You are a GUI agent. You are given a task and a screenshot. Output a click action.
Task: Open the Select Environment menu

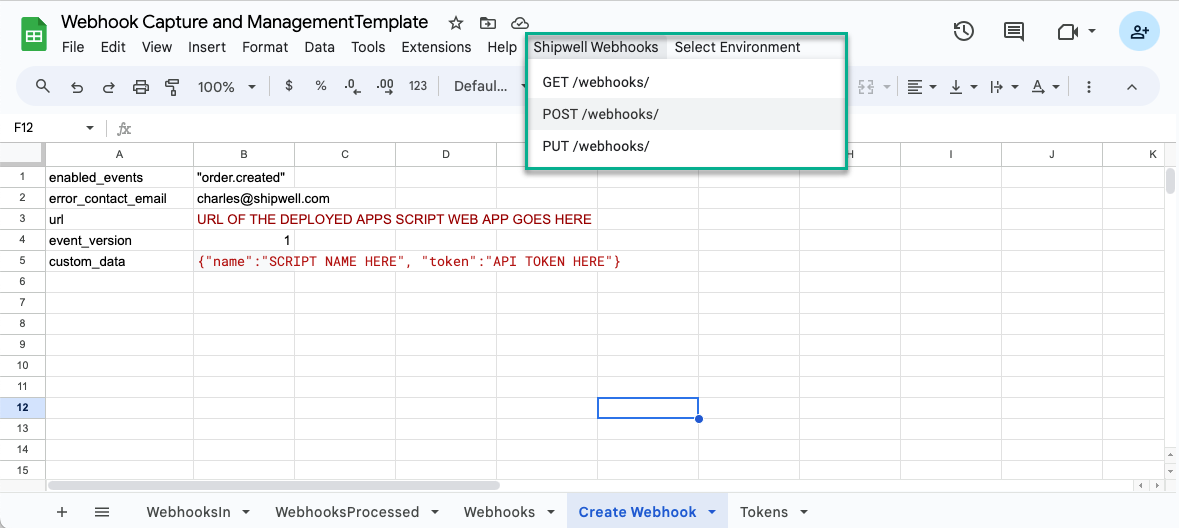737,47
